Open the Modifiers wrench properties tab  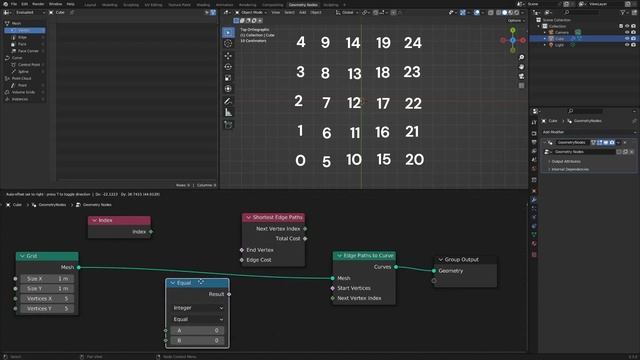[534, 200]
